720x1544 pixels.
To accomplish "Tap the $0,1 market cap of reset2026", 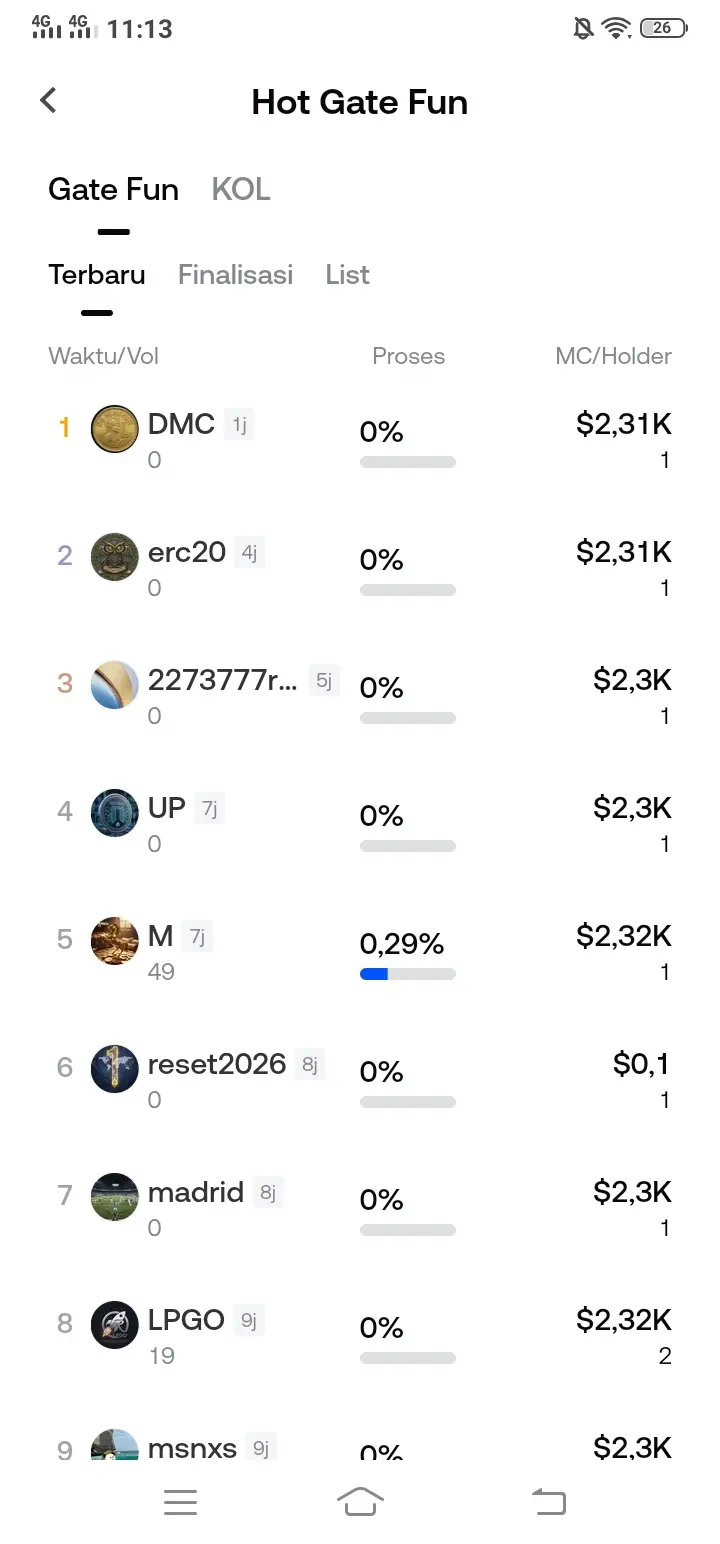I will pyautogui.click(x=641, y=1064).
